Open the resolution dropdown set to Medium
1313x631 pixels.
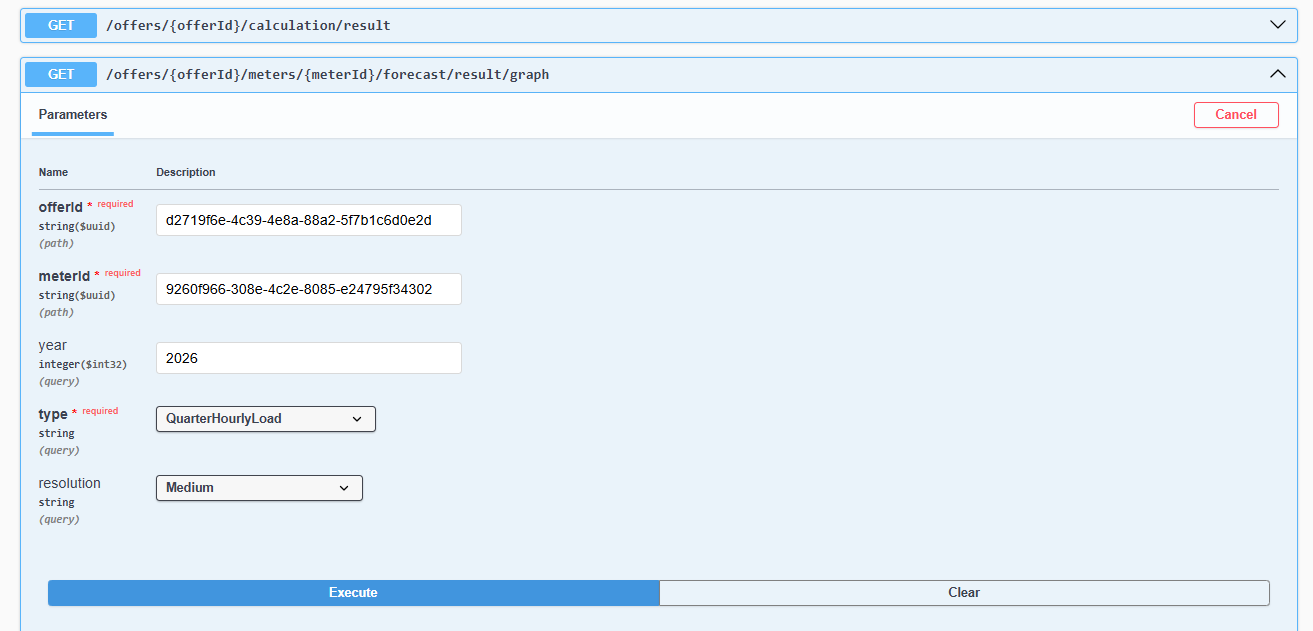(x=259, y=488)
